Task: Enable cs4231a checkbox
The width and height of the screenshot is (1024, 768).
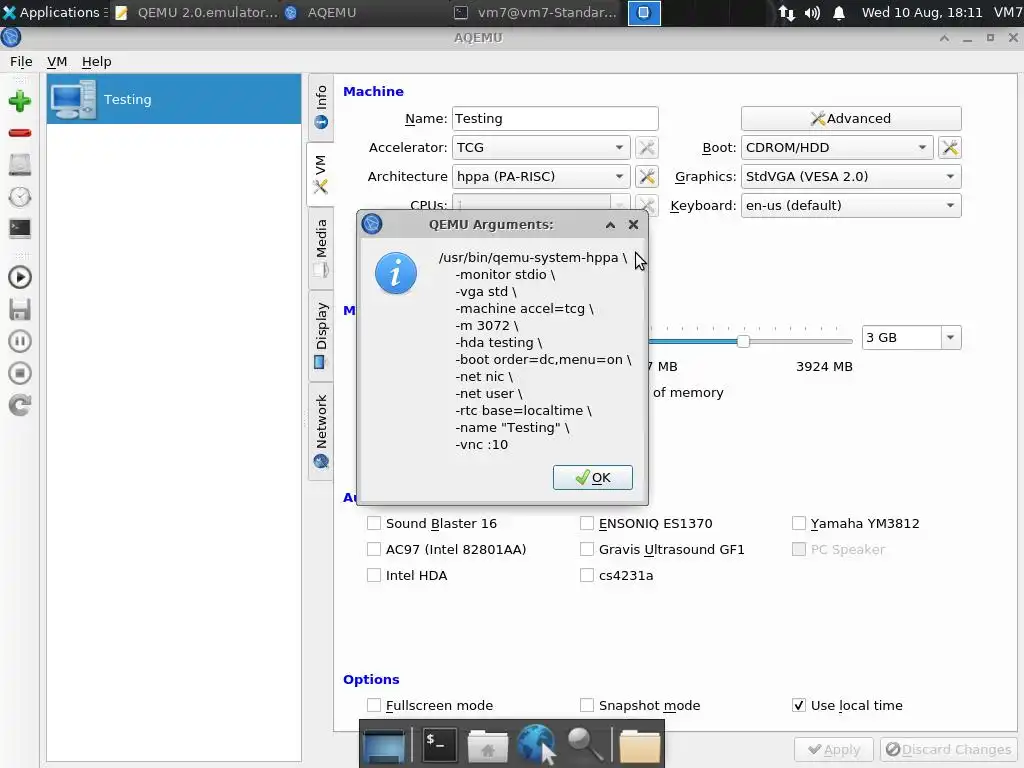Action: pos(586,575)
